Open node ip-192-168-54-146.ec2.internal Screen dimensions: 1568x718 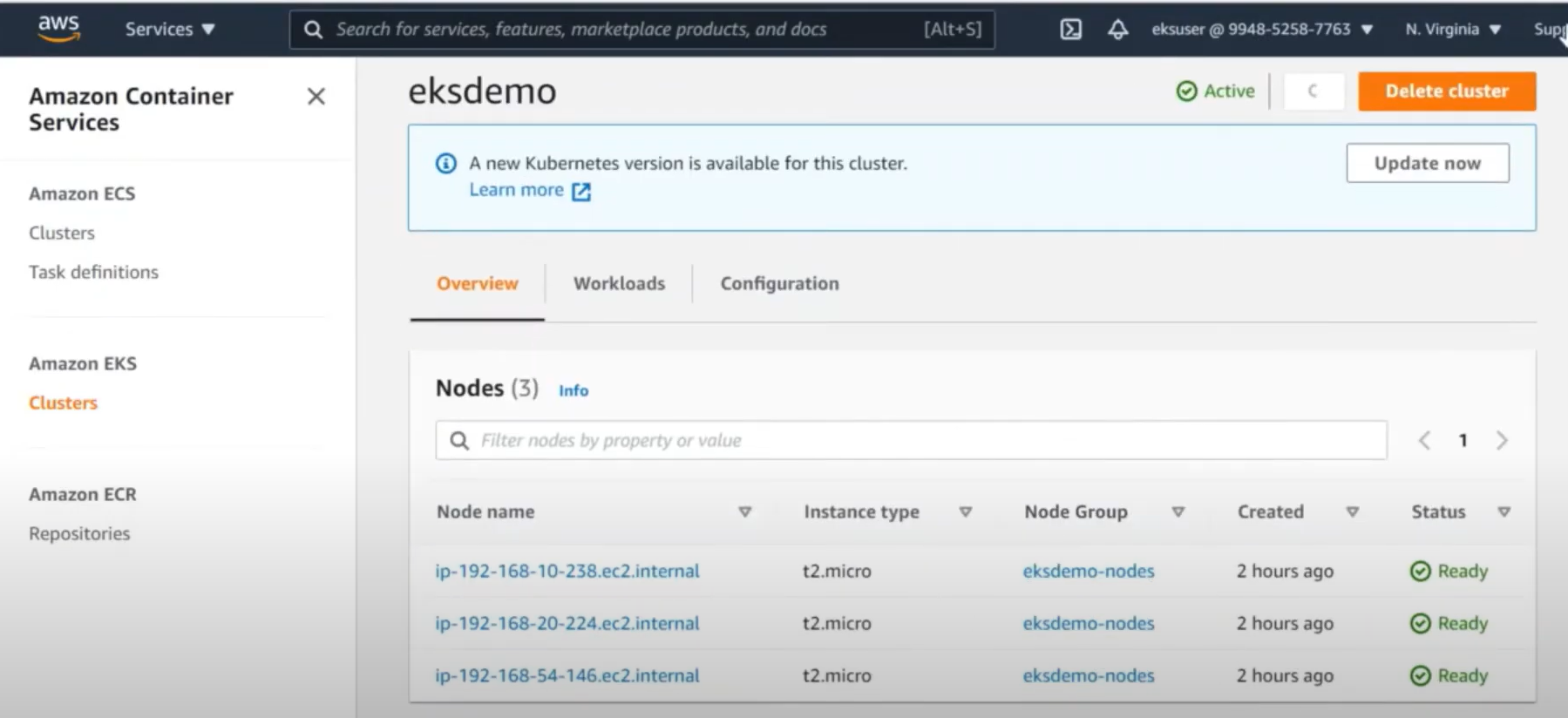tap(567, 675)
